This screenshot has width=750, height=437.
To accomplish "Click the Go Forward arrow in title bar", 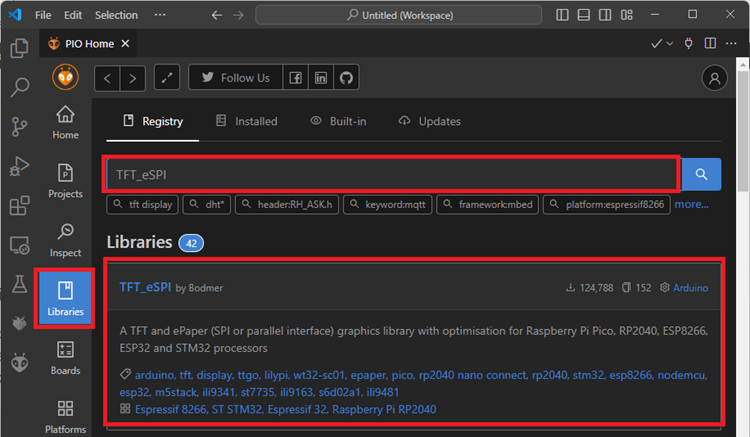I will (238, 15).
